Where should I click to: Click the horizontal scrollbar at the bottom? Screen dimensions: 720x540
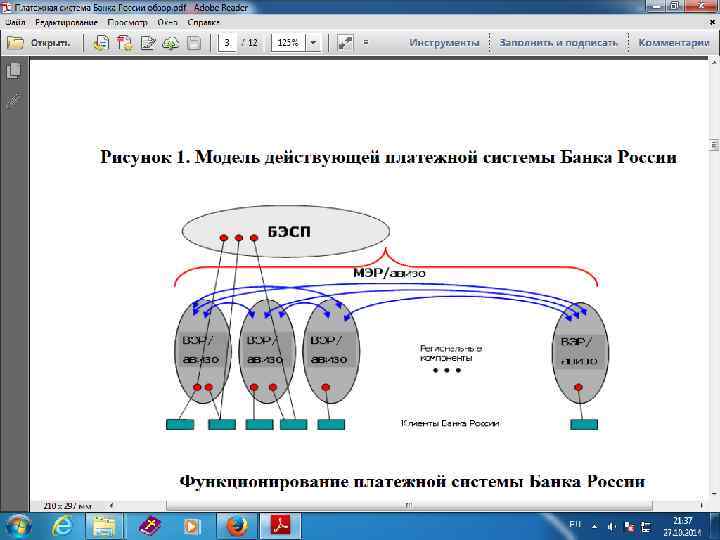[409, 506]
